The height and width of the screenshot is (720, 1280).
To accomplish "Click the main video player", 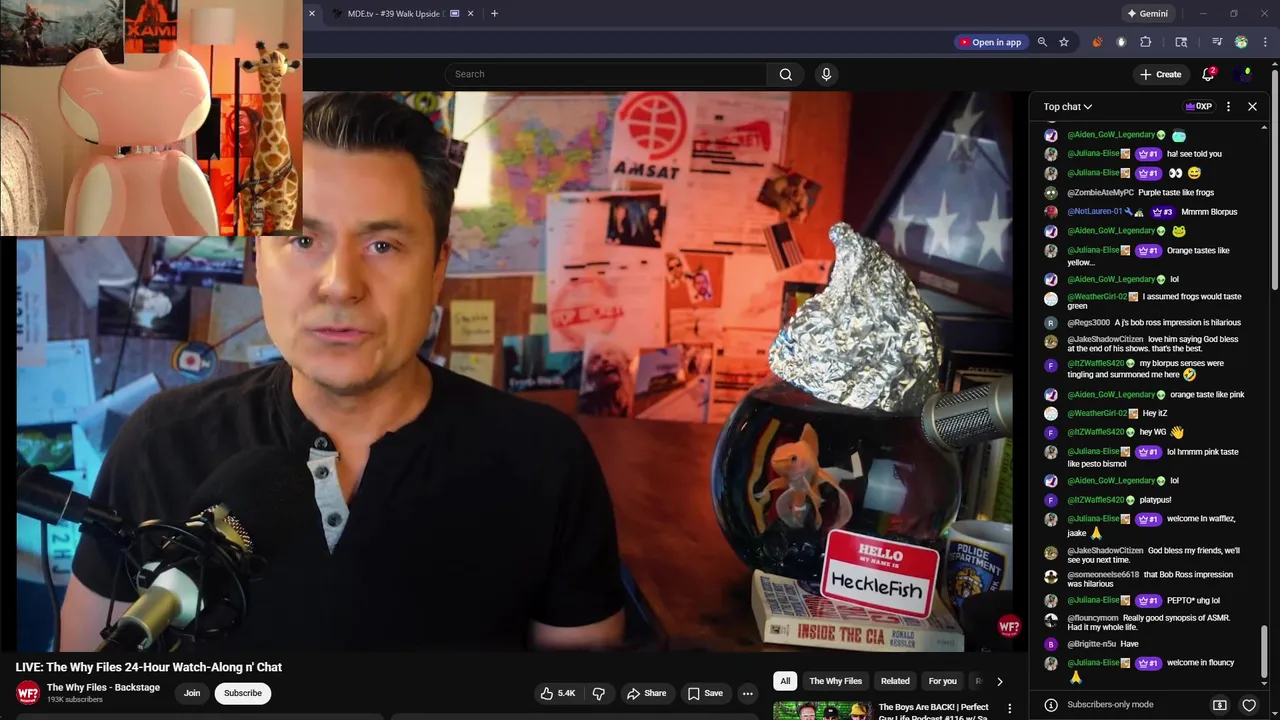I will [514, 371].
